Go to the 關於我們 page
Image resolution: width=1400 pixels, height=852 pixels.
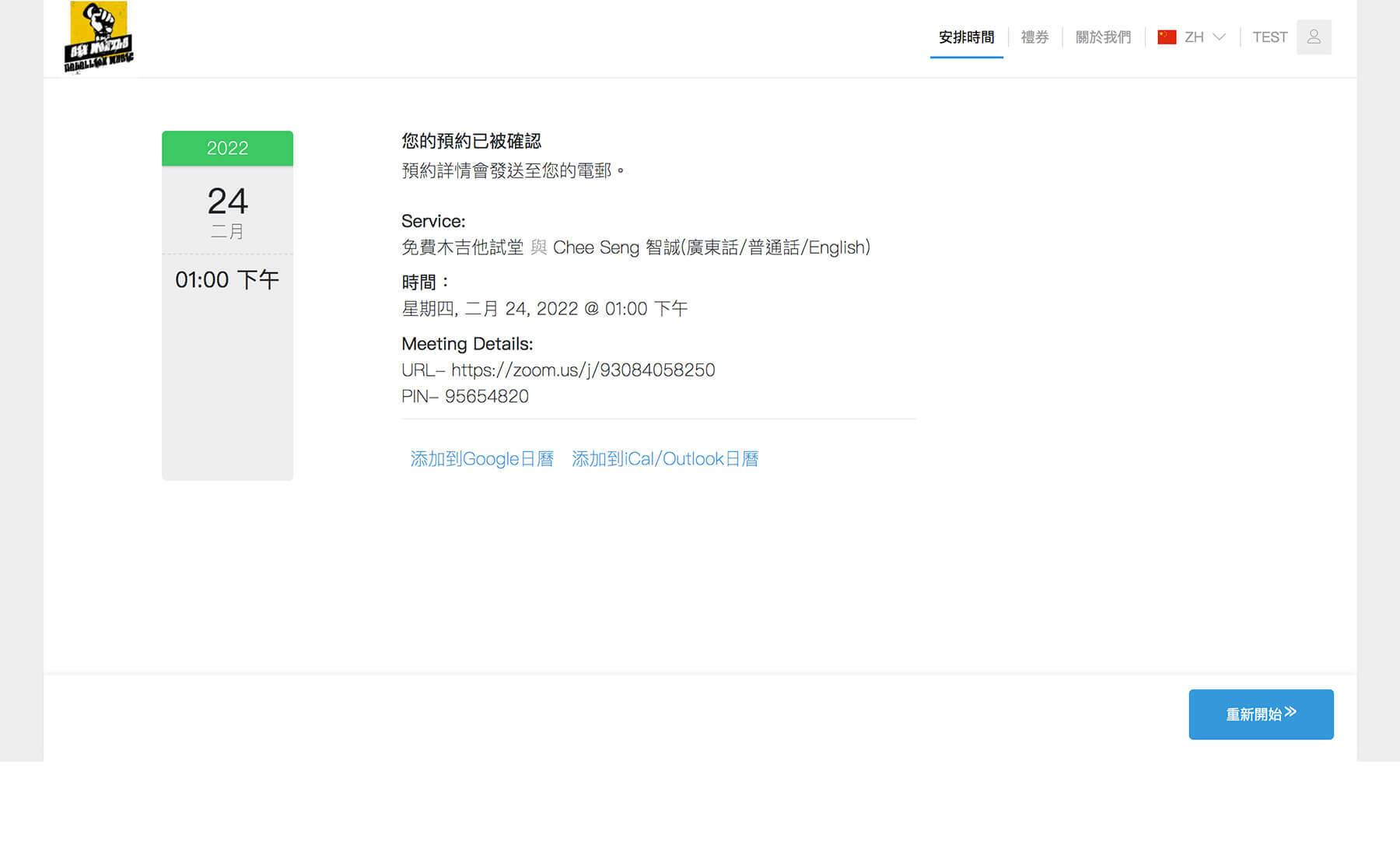click(x=1103, y=37)
